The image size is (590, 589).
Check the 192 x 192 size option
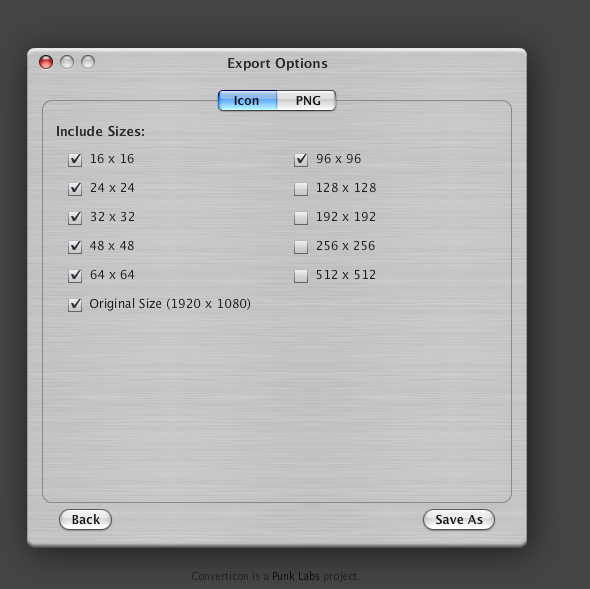301,218
